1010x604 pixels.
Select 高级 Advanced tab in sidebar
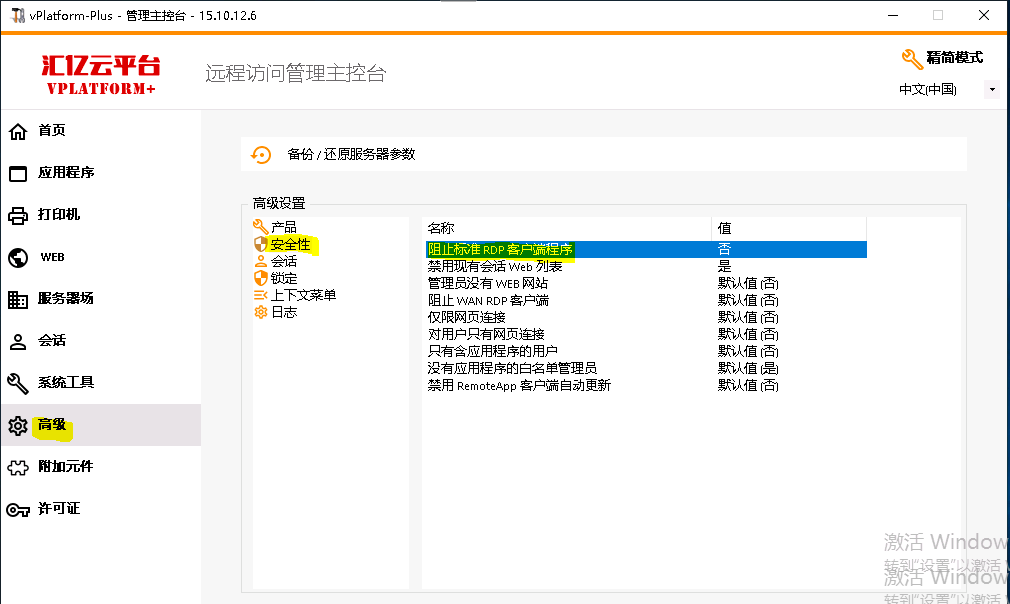(52, 425)
